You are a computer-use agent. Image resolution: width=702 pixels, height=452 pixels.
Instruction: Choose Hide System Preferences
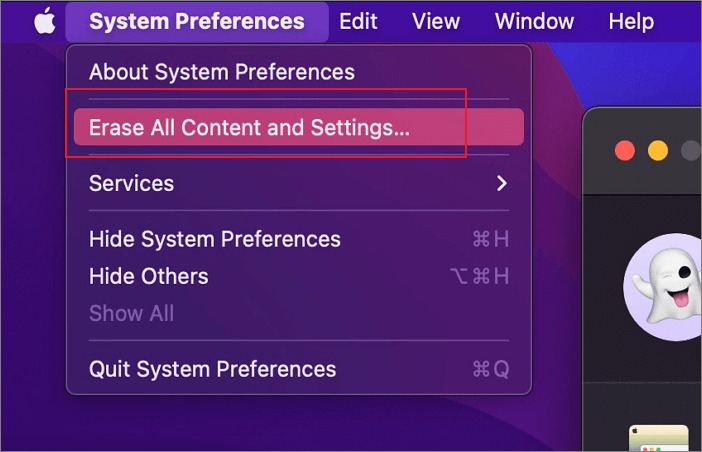(x=299, y=239)
